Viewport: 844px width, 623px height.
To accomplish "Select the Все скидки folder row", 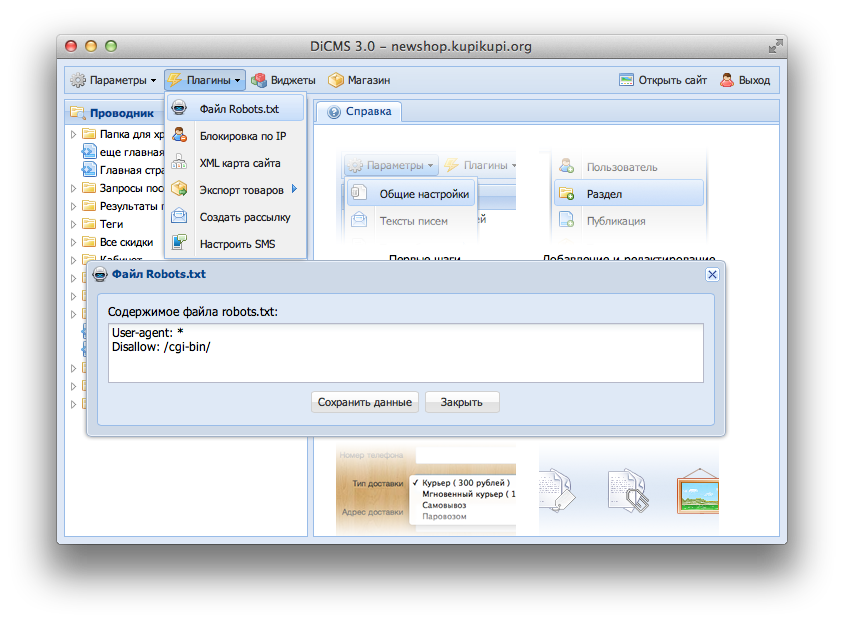I will [126, 242].
